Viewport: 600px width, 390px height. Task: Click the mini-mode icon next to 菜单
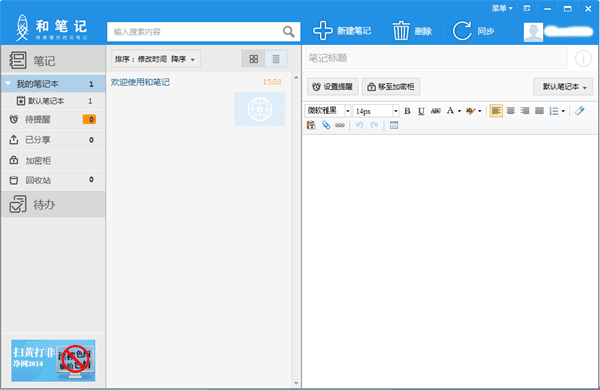click(x=527, y=8)
